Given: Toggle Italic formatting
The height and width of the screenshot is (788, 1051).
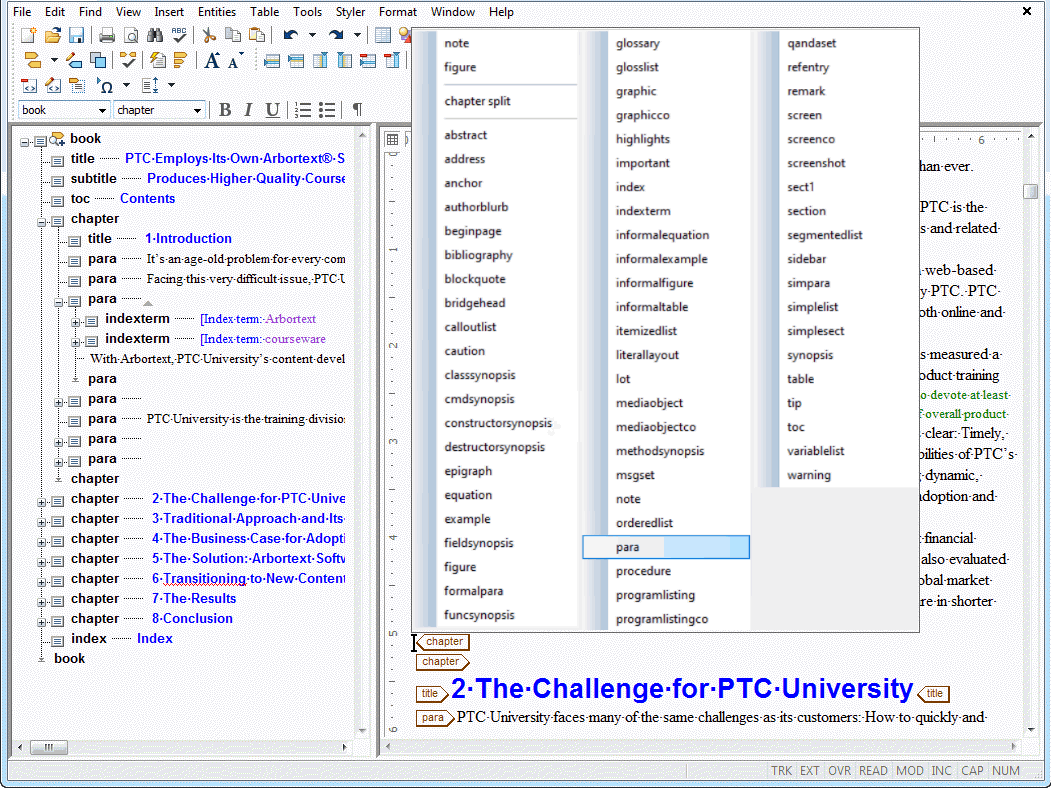Looking at the screenshot, I should (x=248, y=110).
